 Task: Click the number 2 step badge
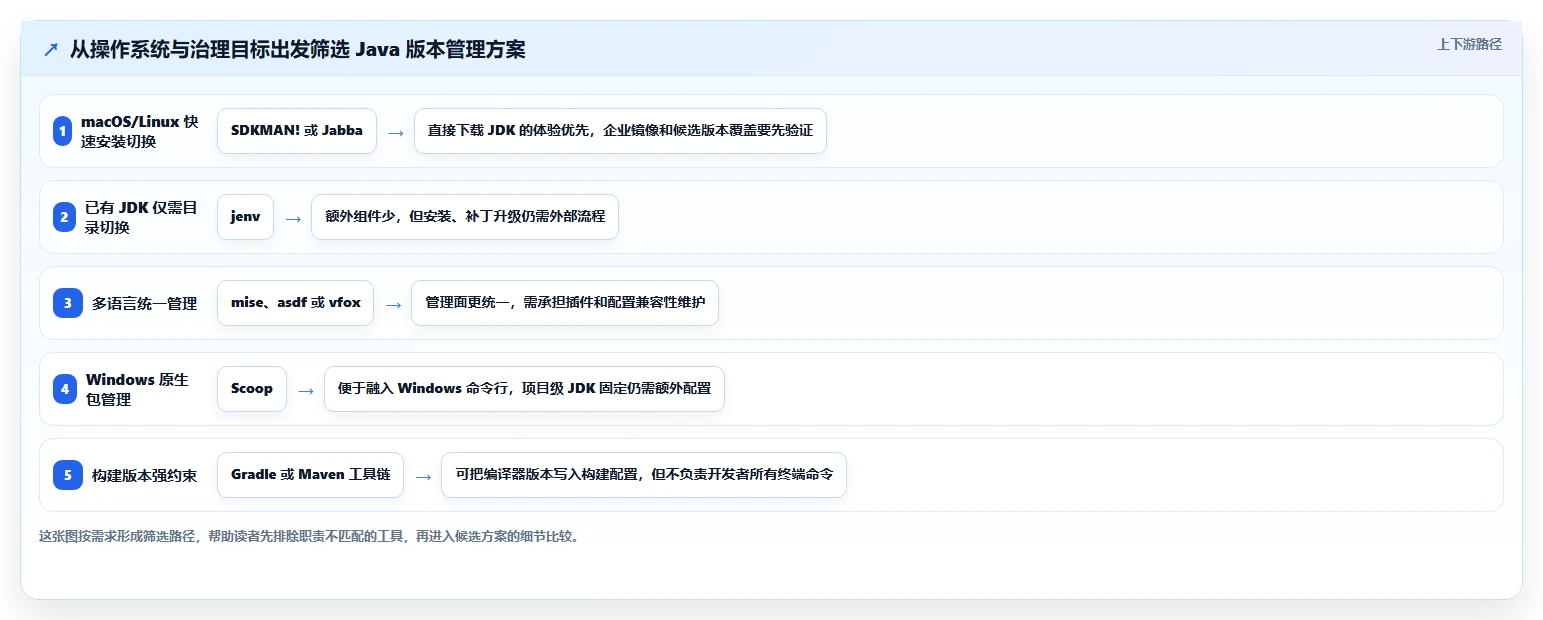click(x=64, y=217)
